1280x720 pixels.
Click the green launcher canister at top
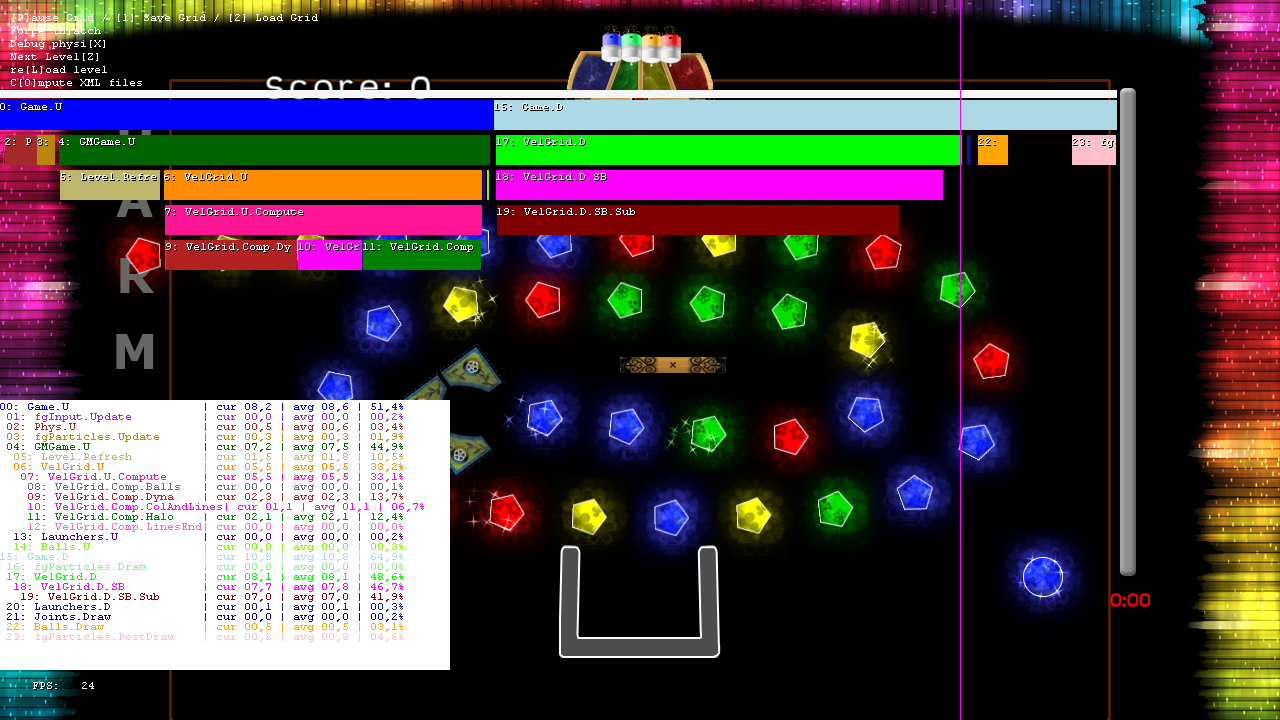pyautogui.click(x=631, y=46)
